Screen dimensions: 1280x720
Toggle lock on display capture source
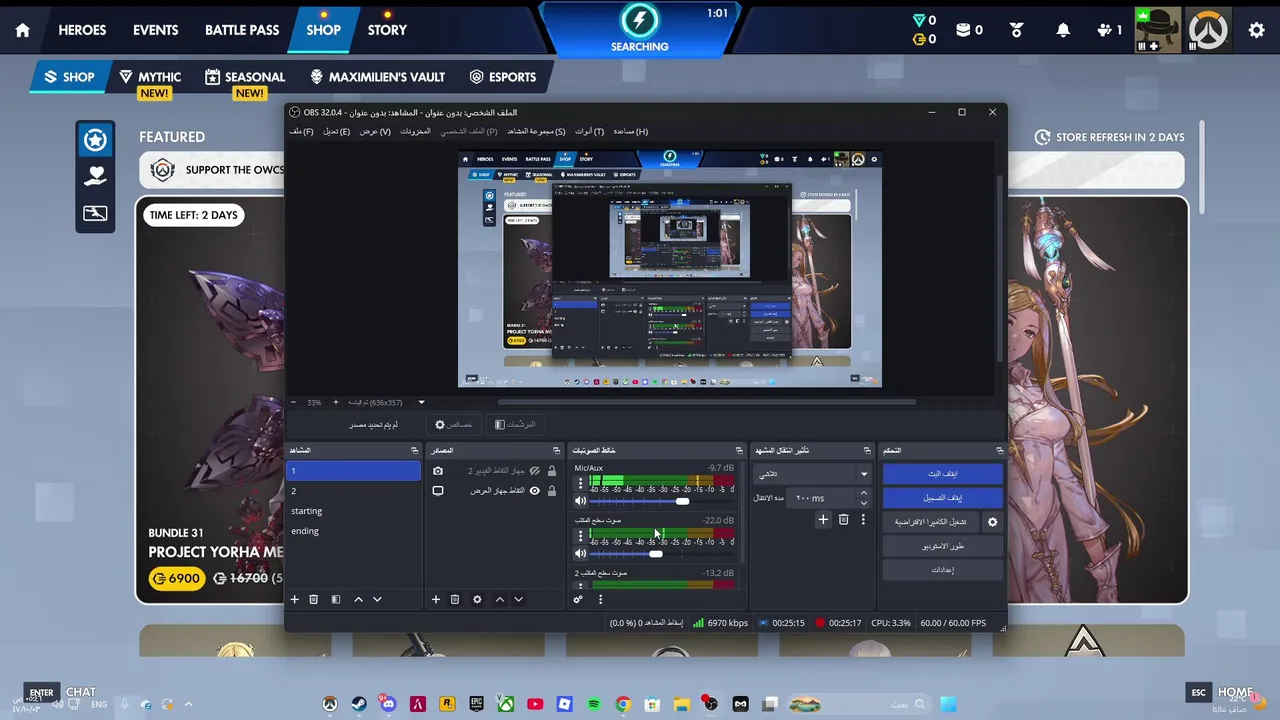point(552,491)
